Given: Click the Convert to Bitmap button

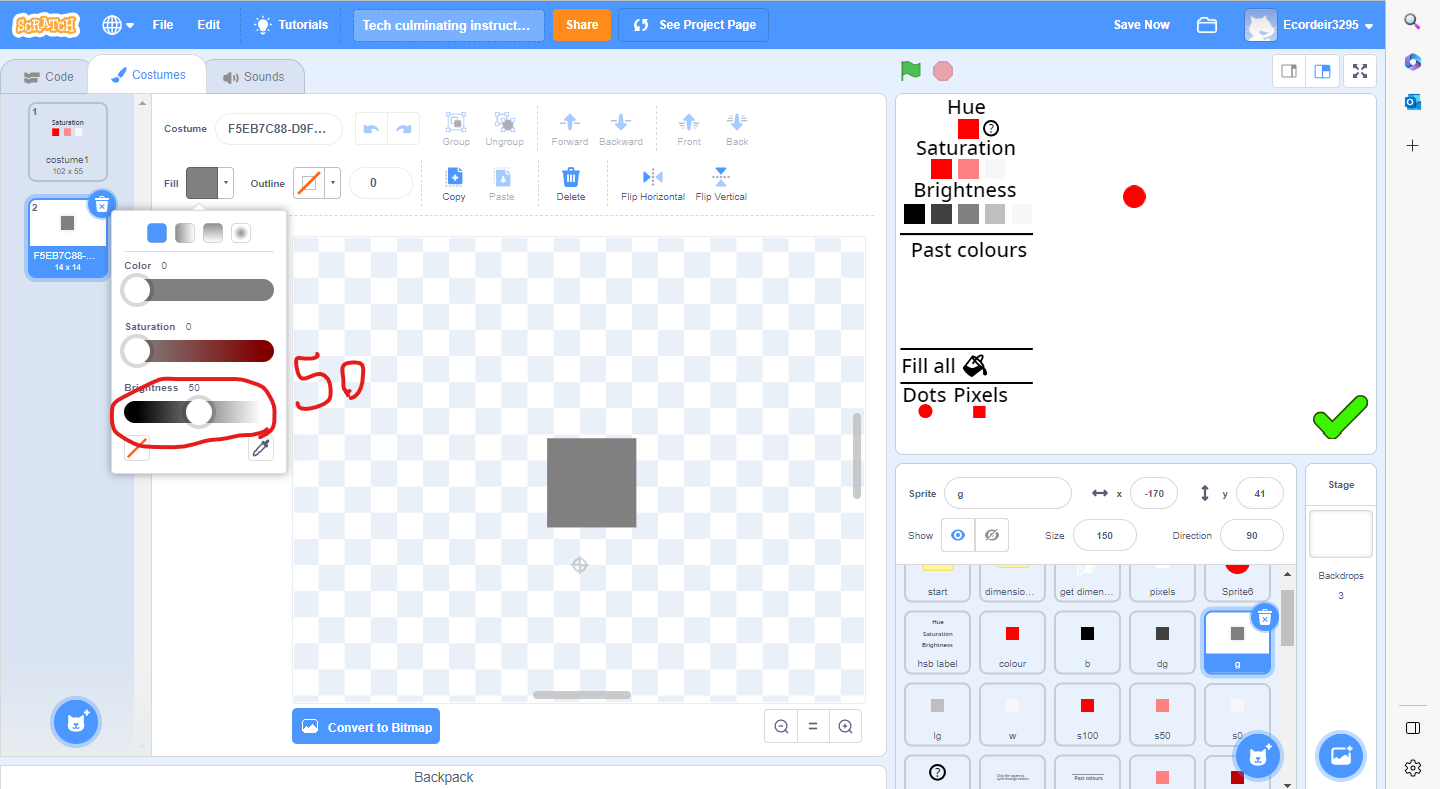Looking at the screenshot, I should 366,726.
